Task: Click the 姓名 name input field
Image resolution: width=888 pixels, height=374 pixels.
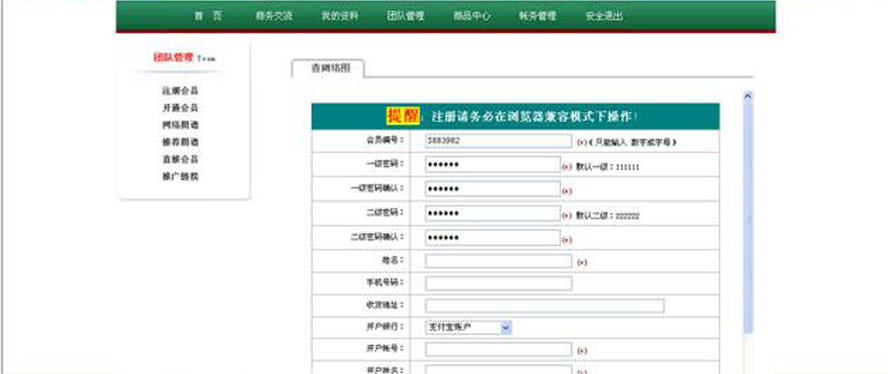Action: pyautogui.click(x=498, y=261)
